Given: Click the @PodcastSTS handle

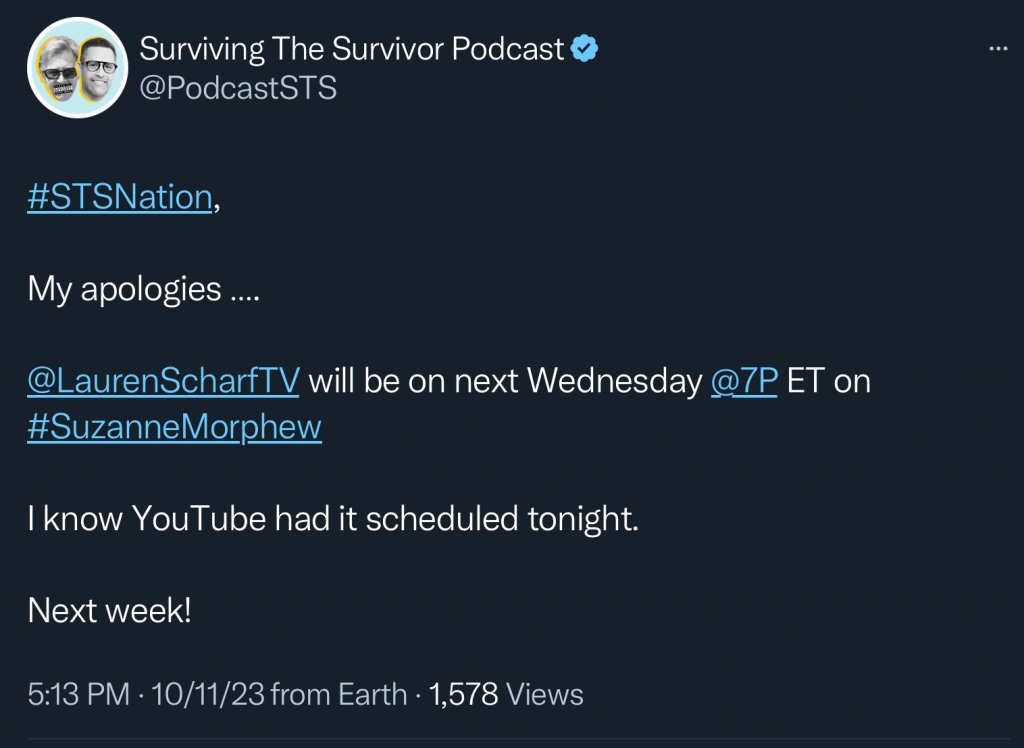Looking at the screenshot, I should tap(238, 88).
